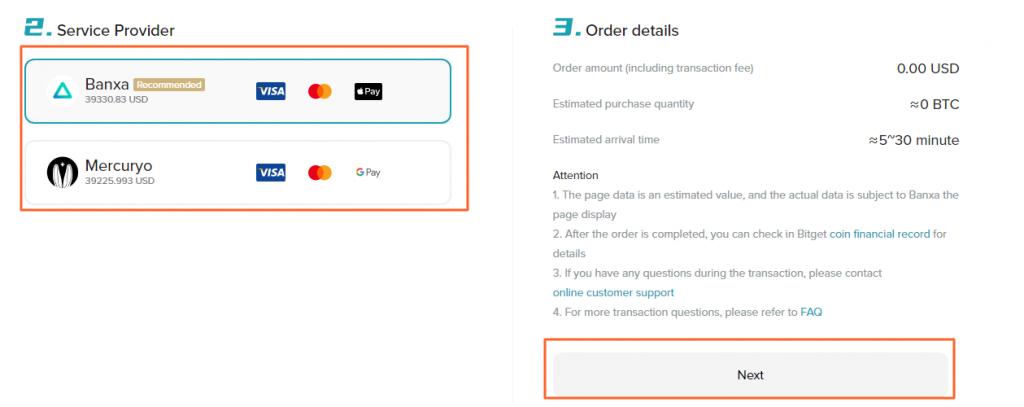Click the Mastercard icon in Mercuryo row
Viewport: 1024px width, 407px height.
pos(320,173)
